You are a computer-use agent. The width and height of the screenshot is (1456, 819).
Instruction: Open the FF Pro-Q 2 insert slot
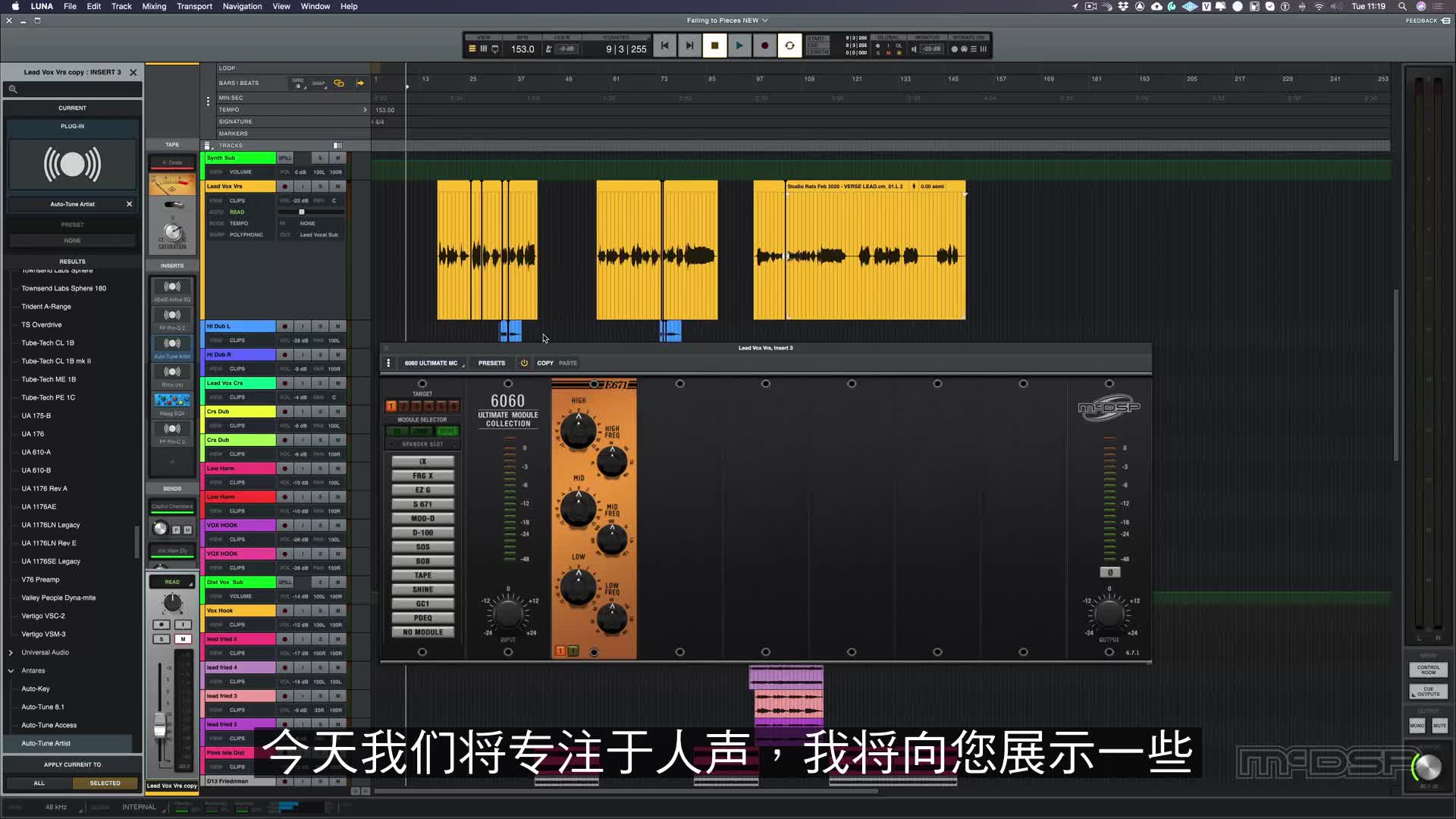pos(172,319)
